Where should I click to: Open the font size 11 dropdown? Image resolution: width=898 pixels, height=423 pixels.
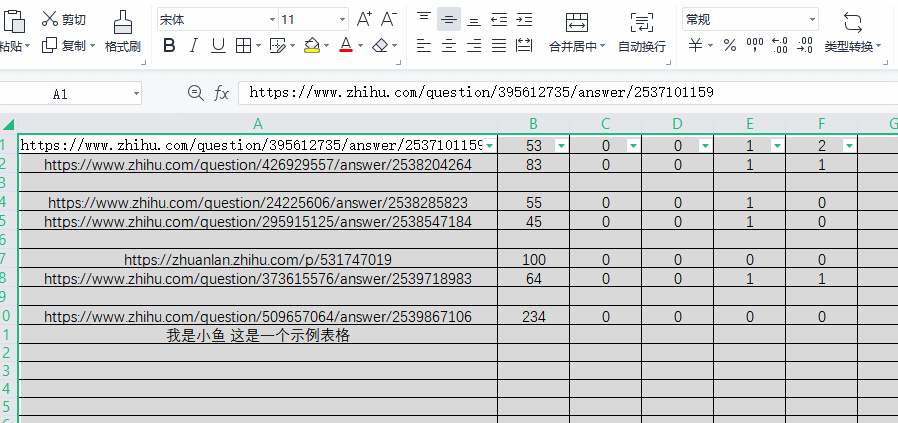342,19
